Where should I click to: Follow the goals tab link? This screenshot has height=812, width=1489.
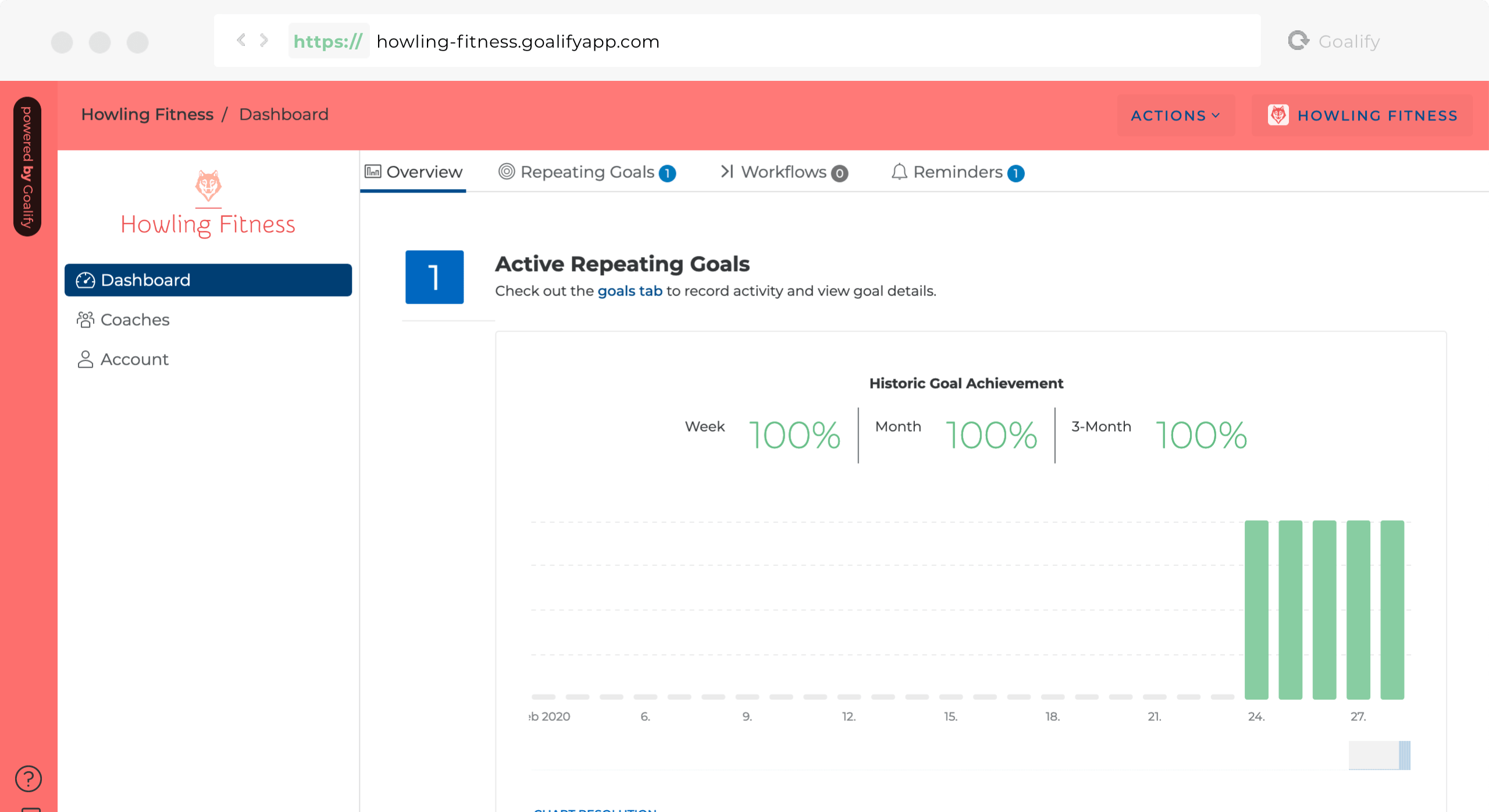[x=630, y=290]
